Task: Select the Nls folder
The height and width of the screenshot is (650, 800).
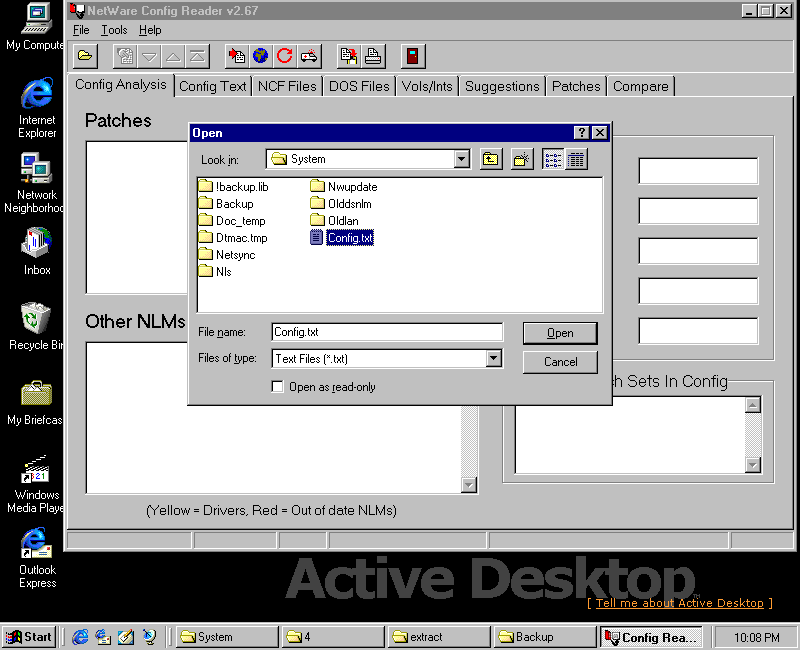Action: (x=215, y=271)
